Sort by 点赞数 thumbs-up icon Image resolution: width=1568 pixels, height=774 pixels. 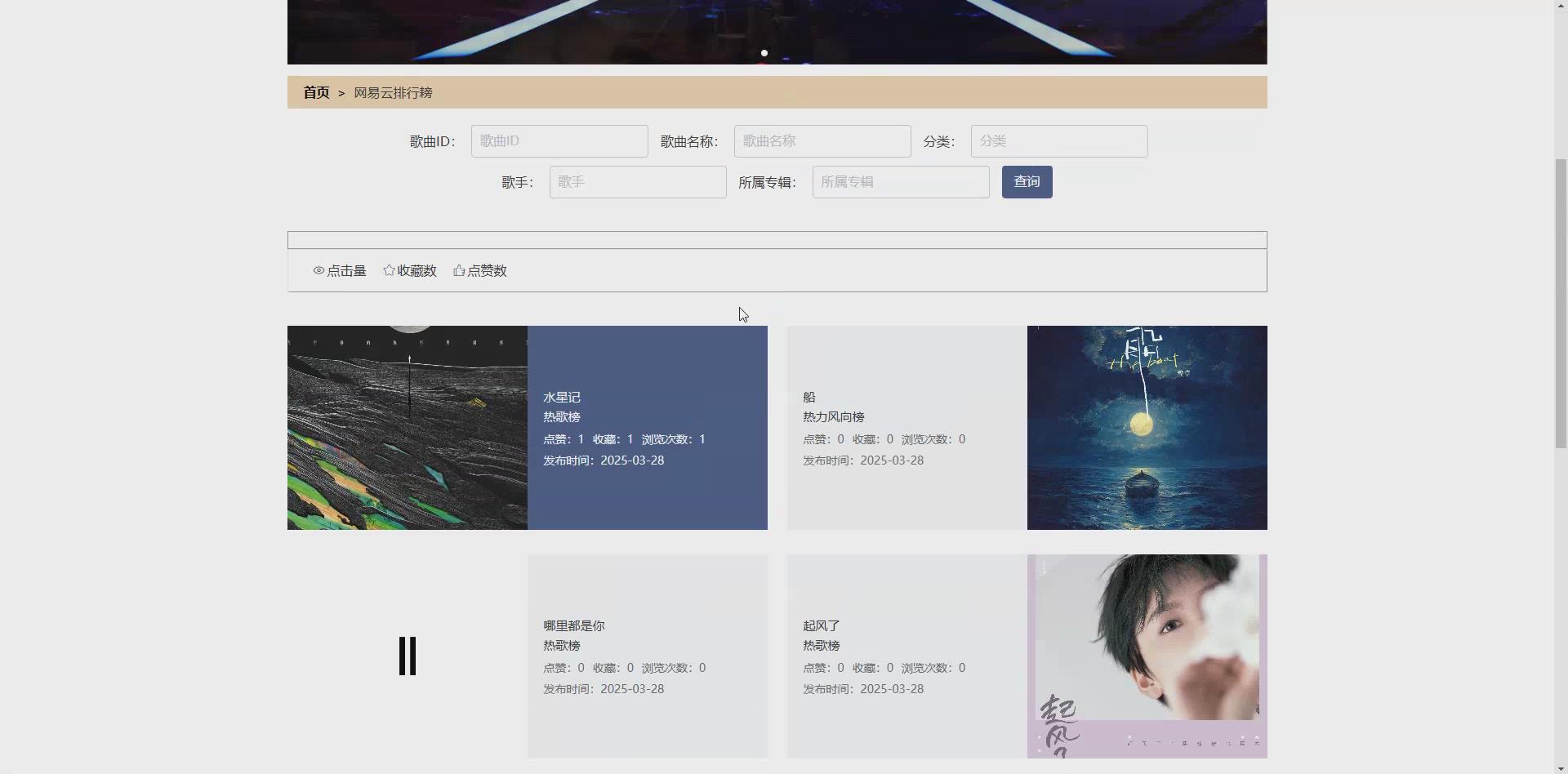coord(459,270)
